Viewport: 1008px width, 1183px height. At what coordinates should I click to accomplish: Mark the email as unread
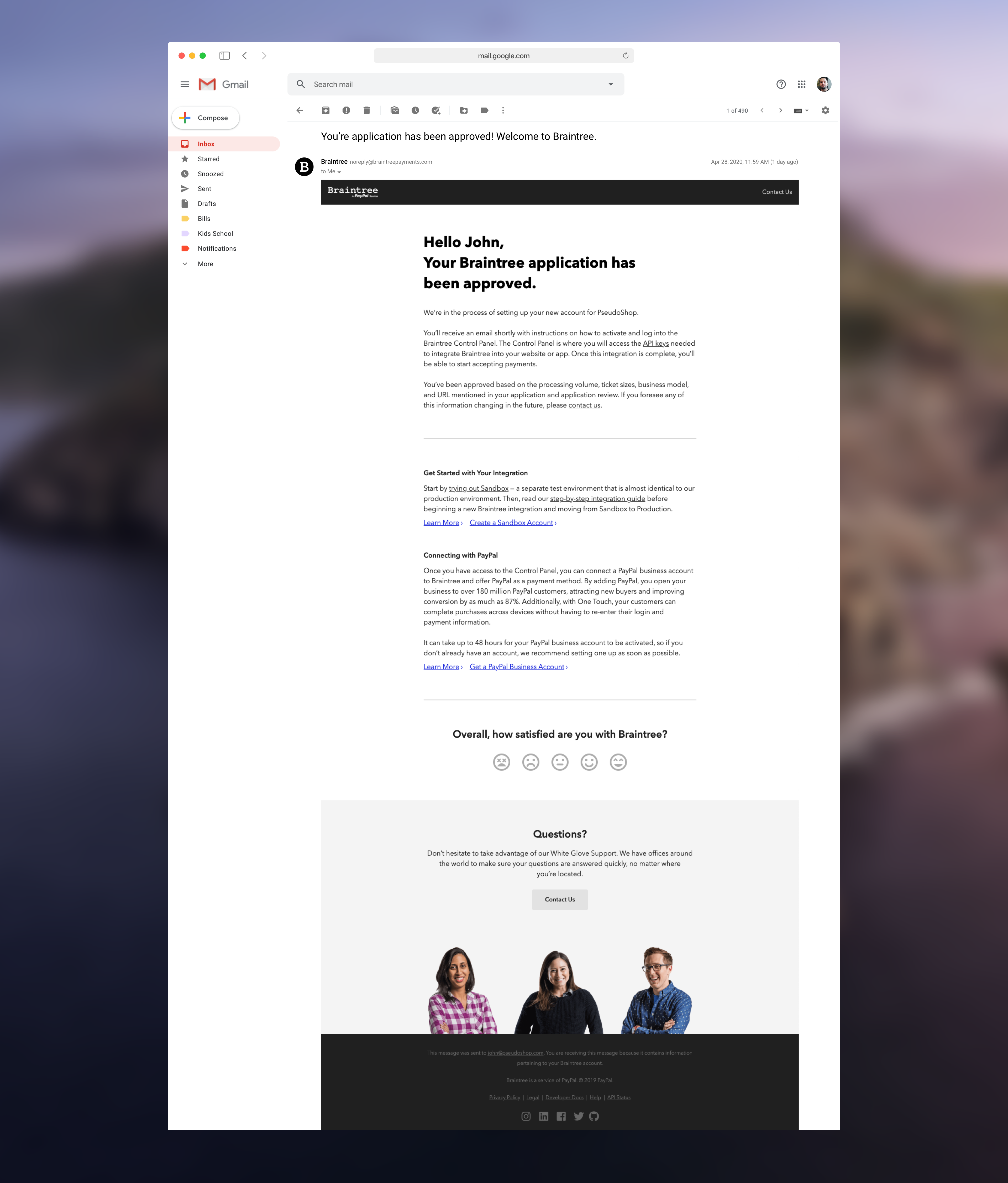point(395,111)
